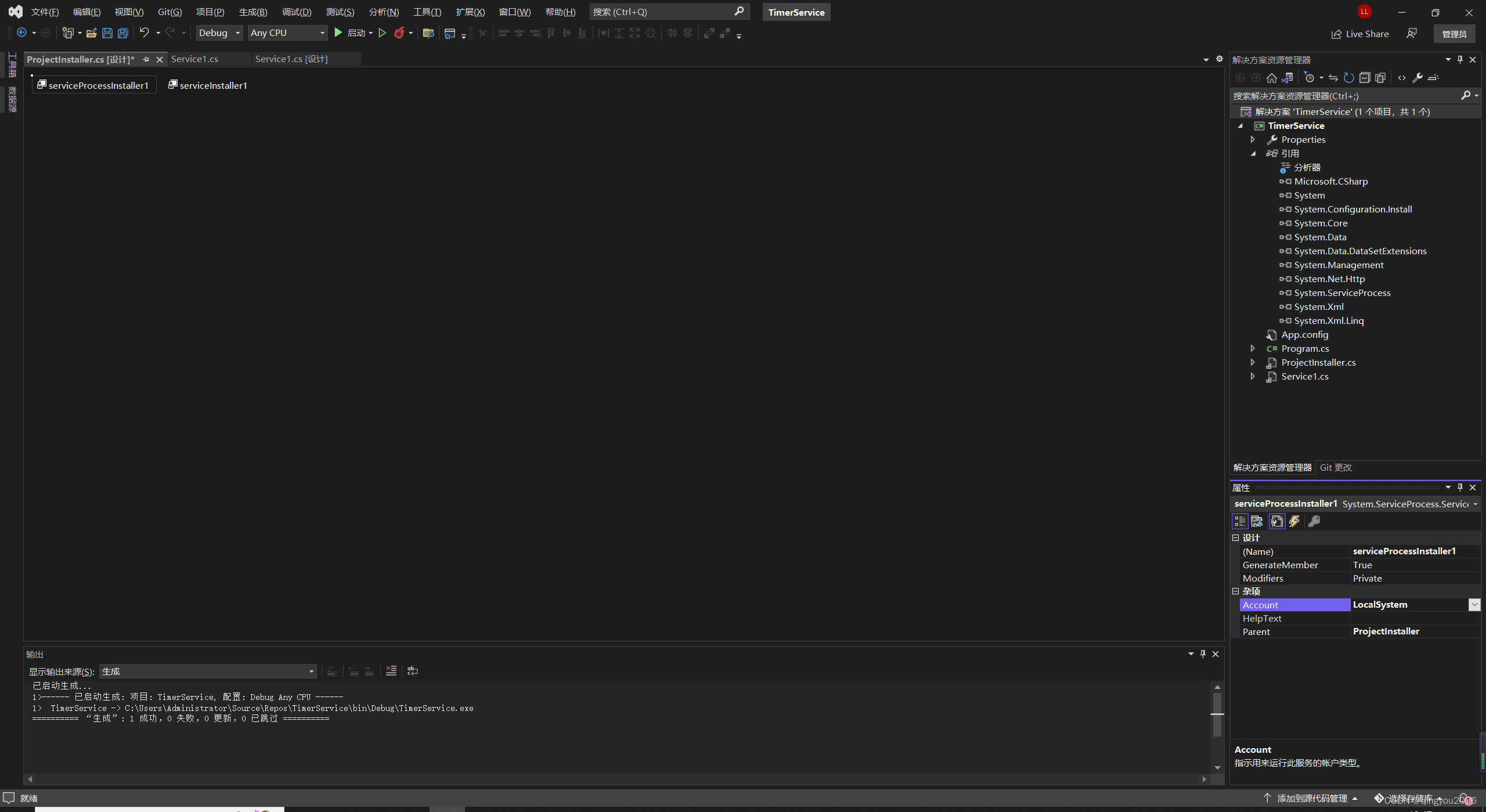Click the browser window icon after Find in Files
Screen dimensions: 1486x812
point(450,34)
